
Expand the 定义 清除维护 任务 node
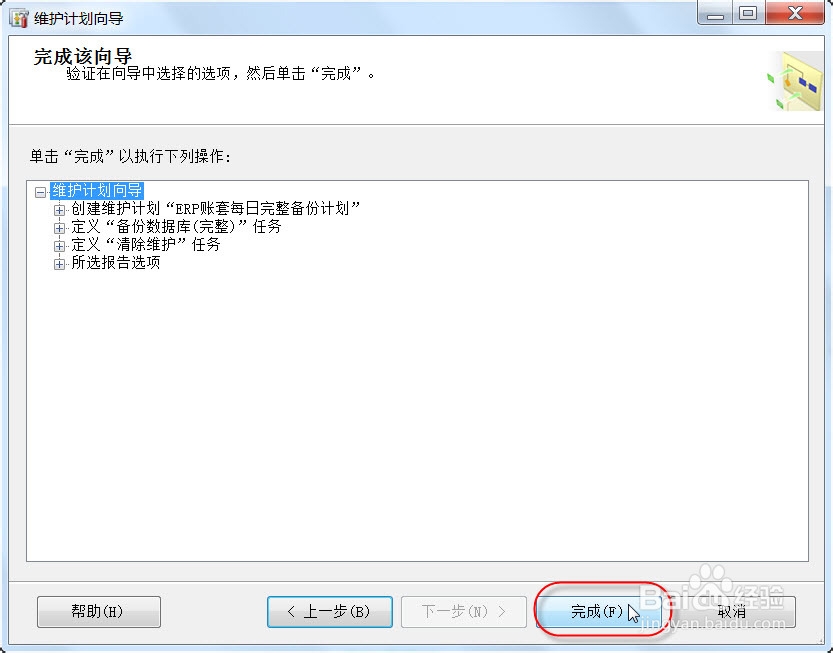coord(60,245)
